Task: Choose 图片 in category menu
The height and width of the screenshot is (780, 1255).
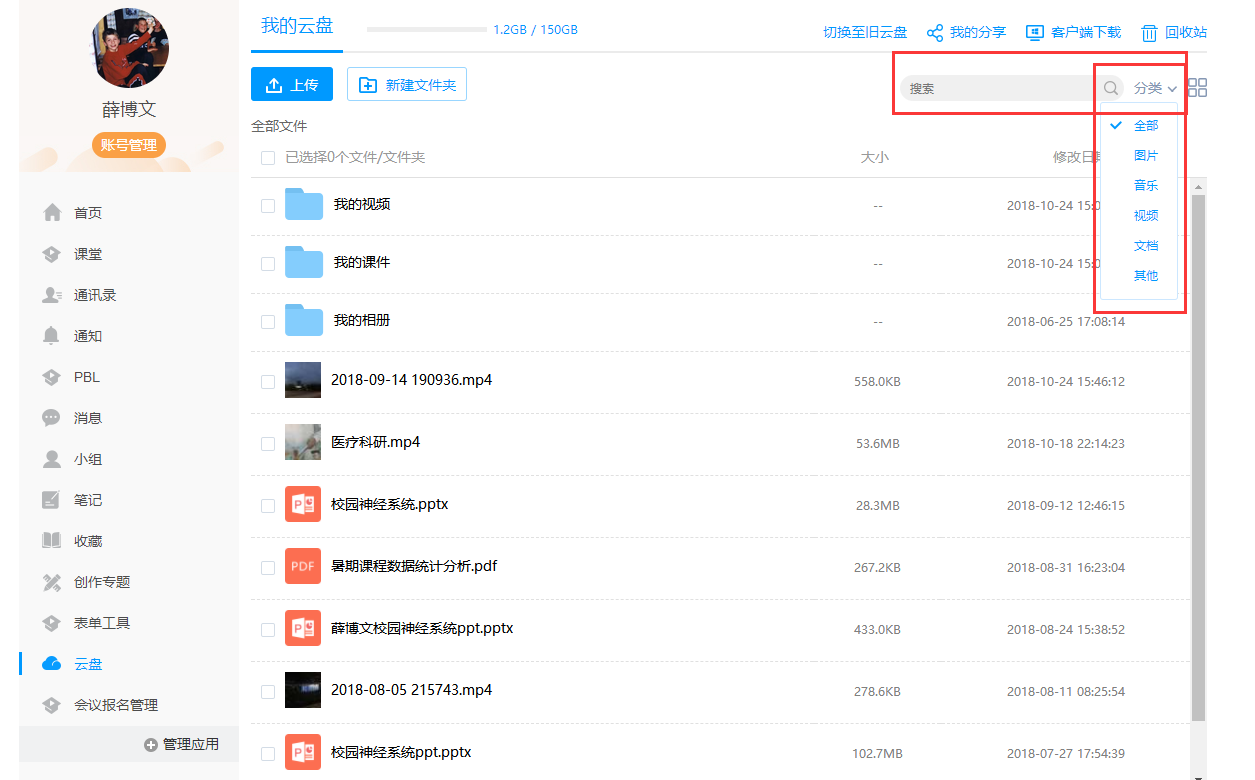Action: [x=1146, y=156]
